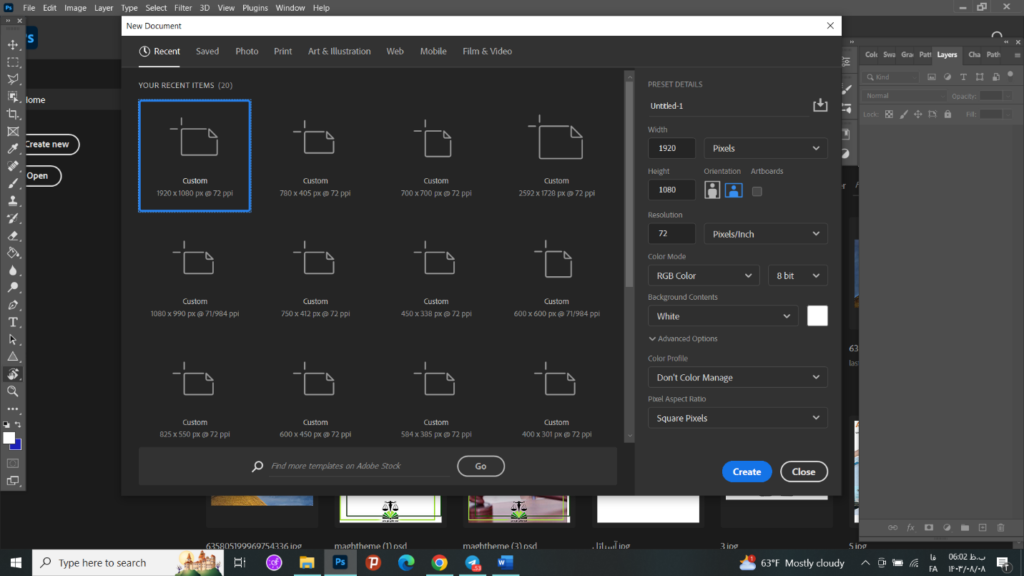Viewport: 1024px width, 576px height.
Task: Toggle type layers filter in Layers panel
Action: (963, 77)
